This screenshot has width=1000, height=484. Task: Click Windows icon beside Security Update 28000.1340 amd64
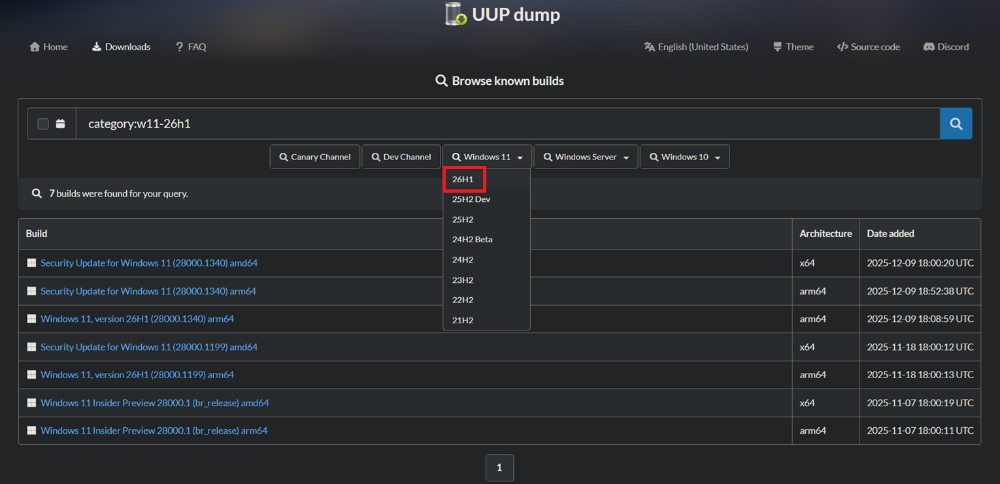[x=31, y=263]
